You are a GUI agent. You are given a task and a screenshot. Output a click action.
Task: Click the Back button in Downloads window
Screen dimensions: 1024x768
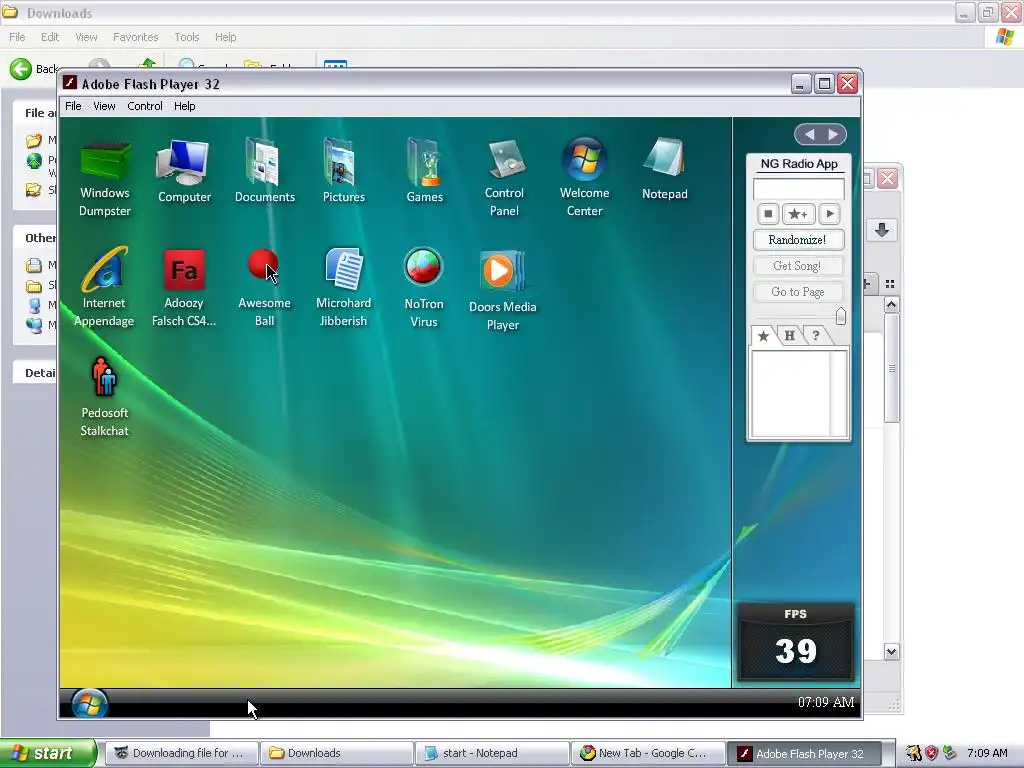tap(34, 69)
